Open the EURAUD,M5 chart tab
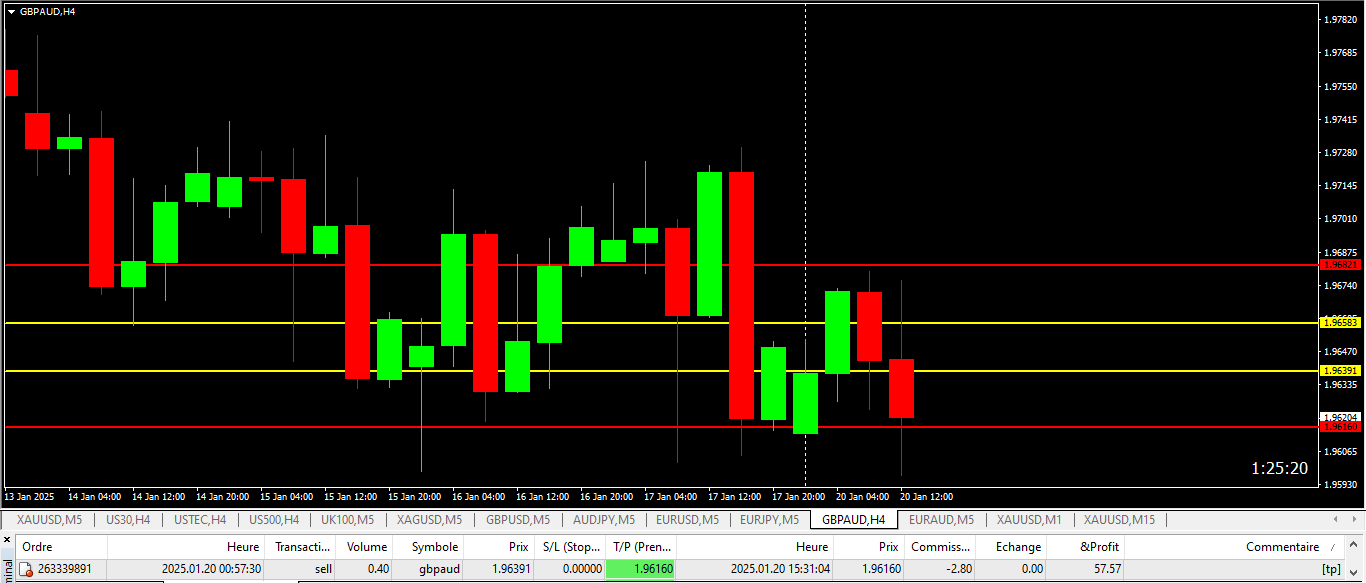This screenshot has width=1366, height=583. point(940,520)
